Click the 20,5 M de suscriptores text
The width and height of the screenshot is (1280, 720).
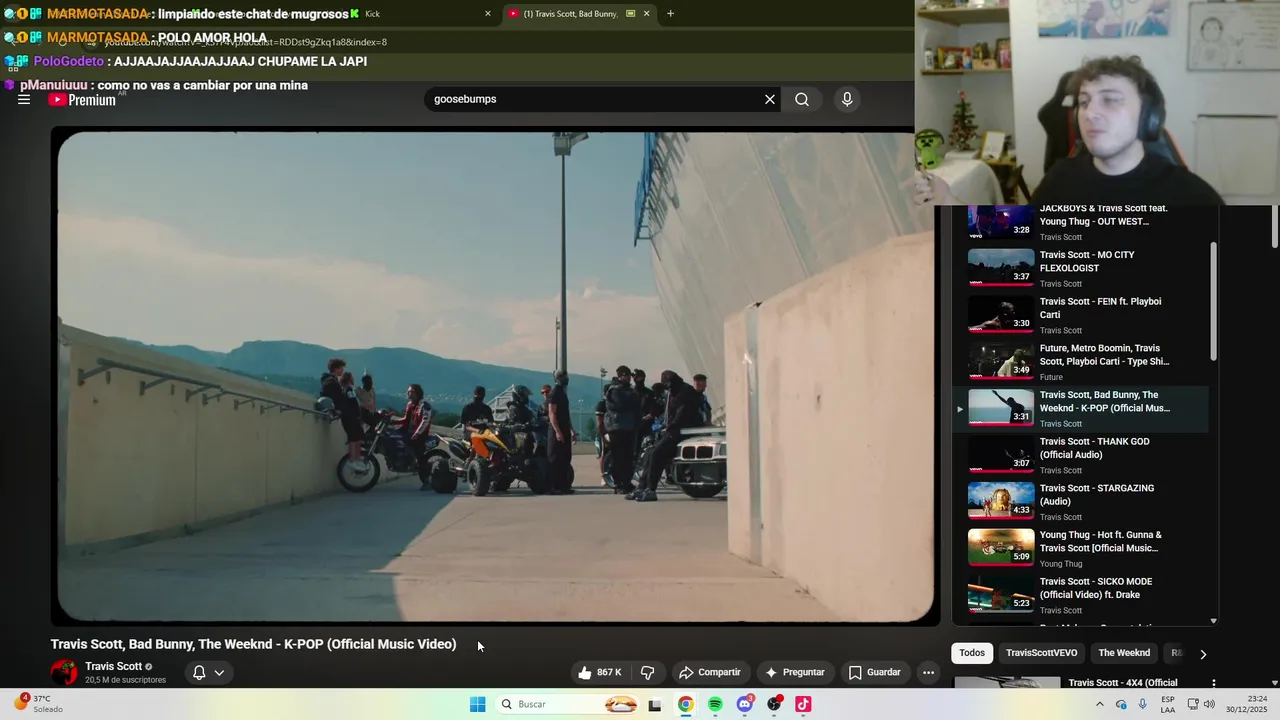125,680
